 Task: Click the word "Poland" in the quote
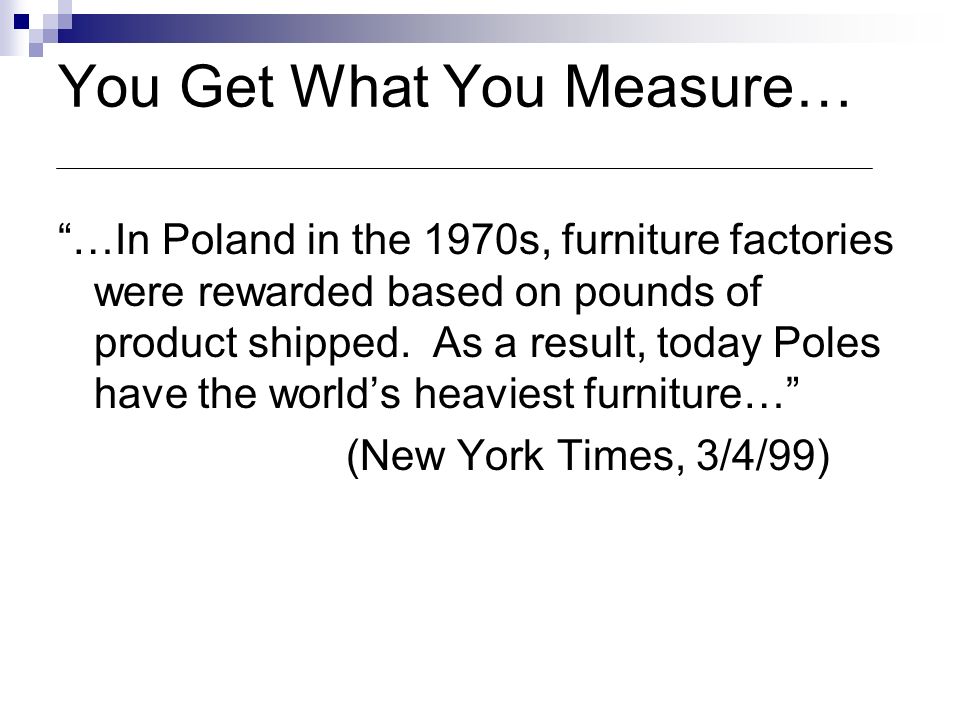(x=228, y=239)
